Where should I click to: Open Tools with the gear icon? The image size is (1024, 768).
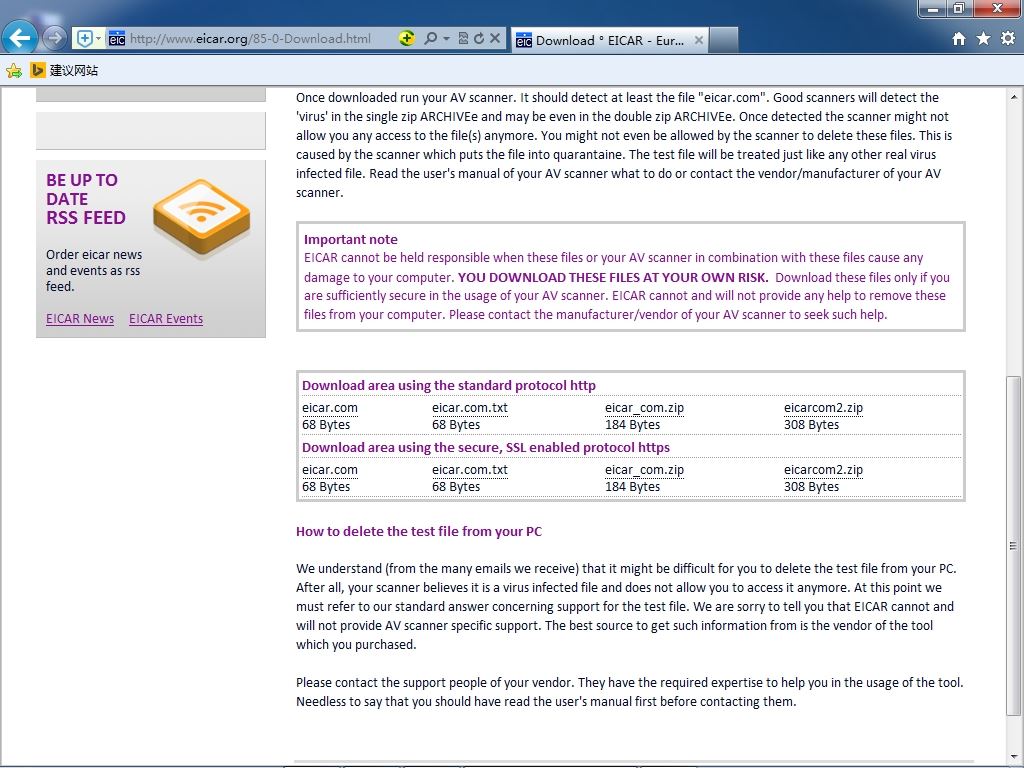[x=1008, y=39]
